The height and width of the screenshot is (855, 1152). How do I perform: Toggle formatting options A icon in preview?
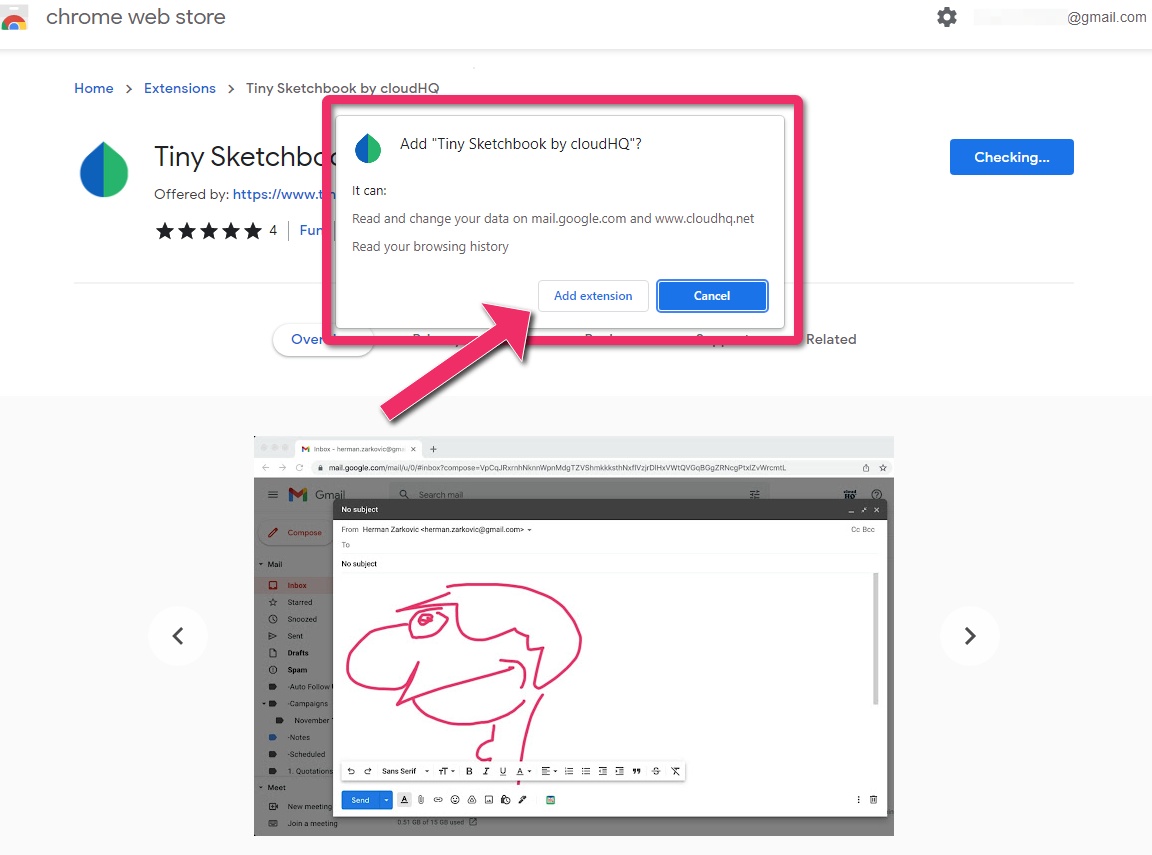tap(404, 800)
